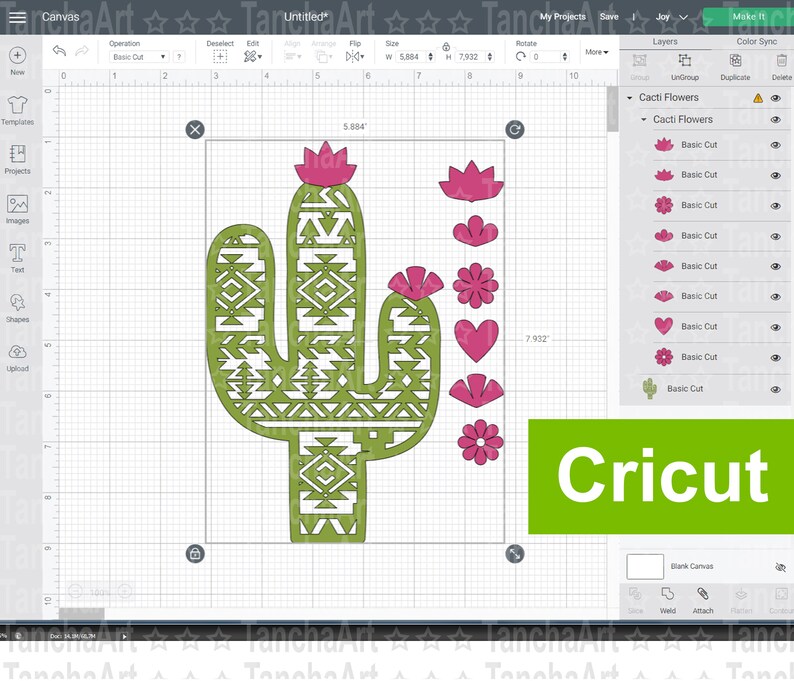Click the zoom in button
The height and width of the screenshot is (681, 794).
pyautogui.click(x=125, y=591)
